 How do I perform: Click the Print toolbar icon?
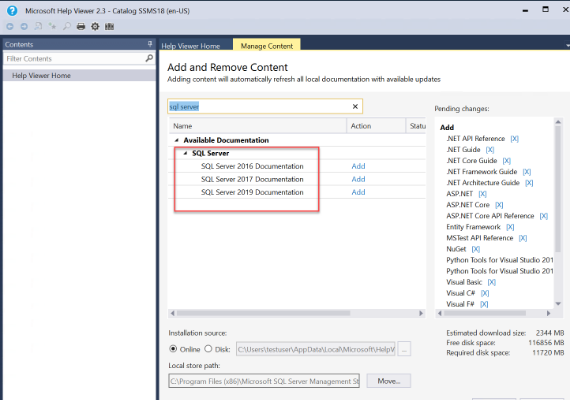[x=81, y=26]
